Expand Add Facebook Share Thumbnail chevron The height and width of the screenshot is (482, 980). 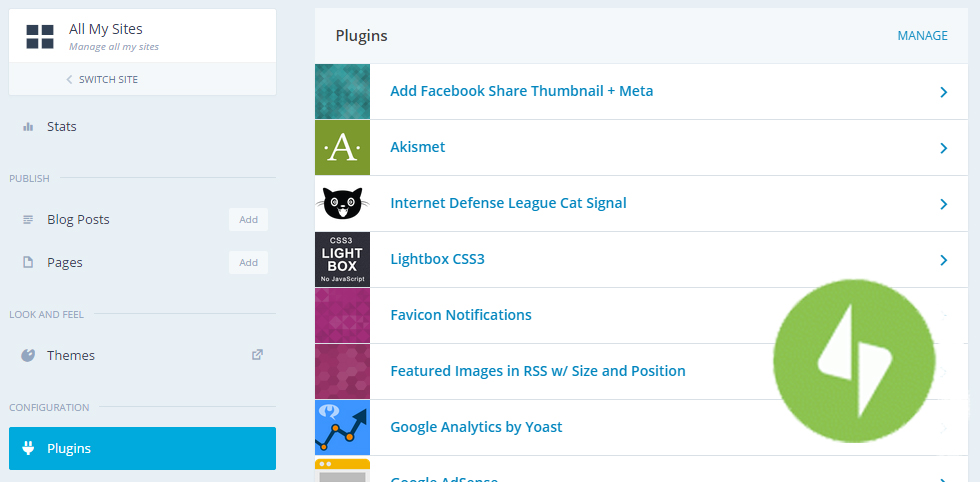pos(944,93)
